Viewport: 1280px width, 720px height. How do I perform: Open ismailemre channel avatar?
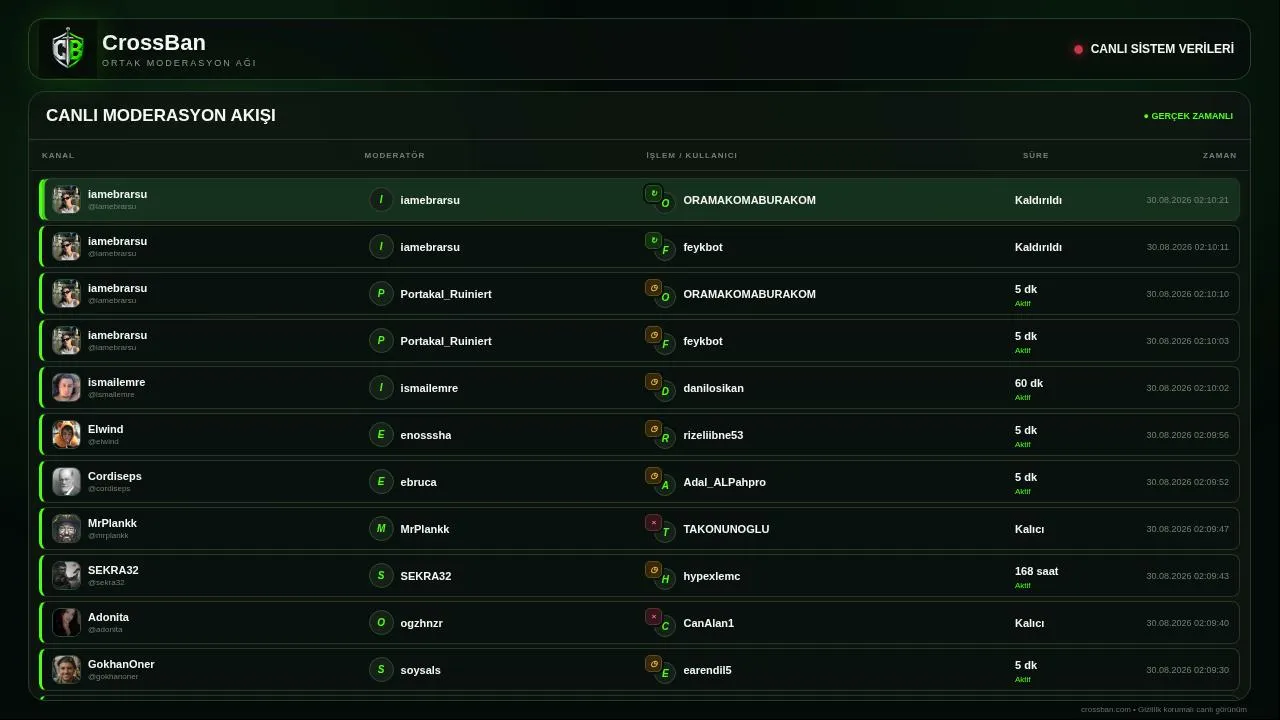pyautogui.click(x=66, y=388)
